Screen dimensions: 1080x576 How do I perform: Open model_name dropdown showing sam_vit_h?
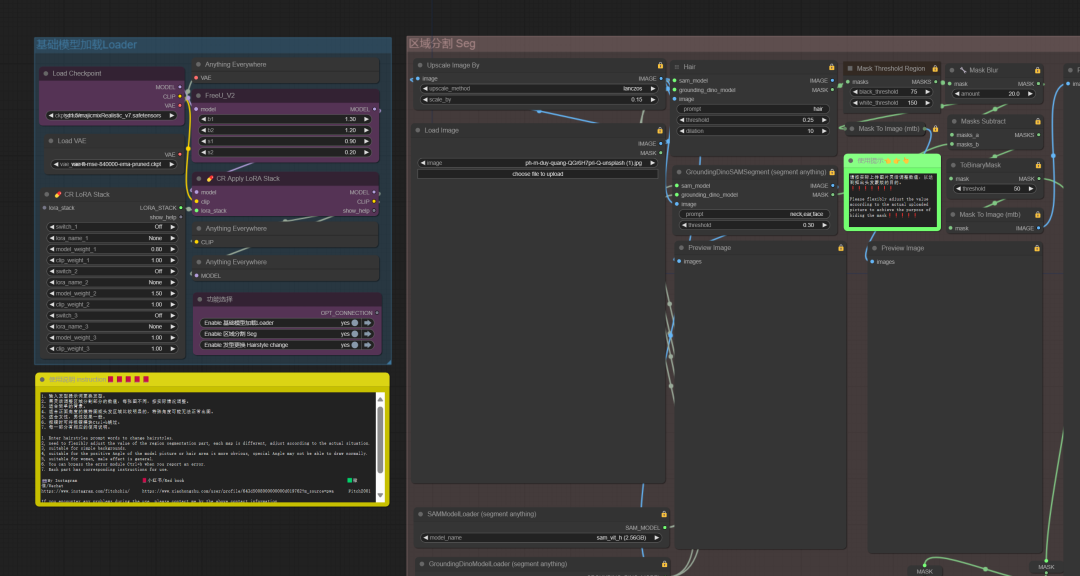(x=542, y=537)
